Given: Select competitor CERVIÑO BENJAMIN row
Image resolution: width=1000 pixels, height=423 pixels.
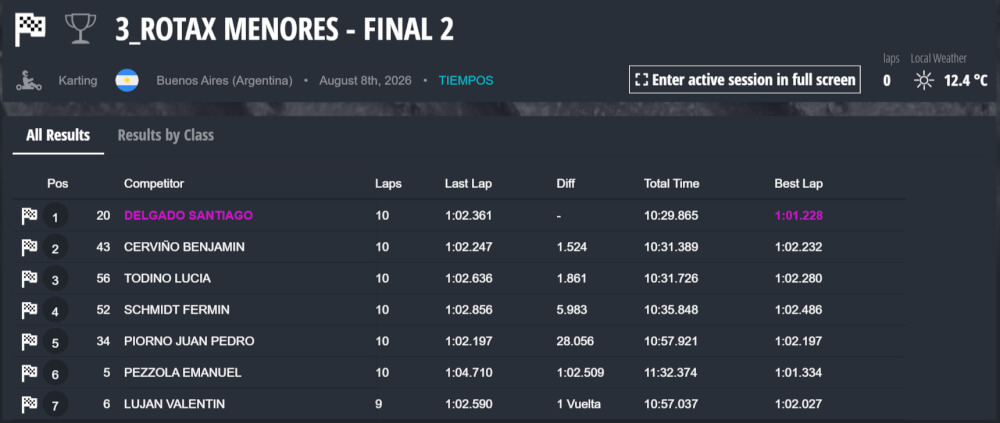Looking at the screenshot, I should (459, 247).
